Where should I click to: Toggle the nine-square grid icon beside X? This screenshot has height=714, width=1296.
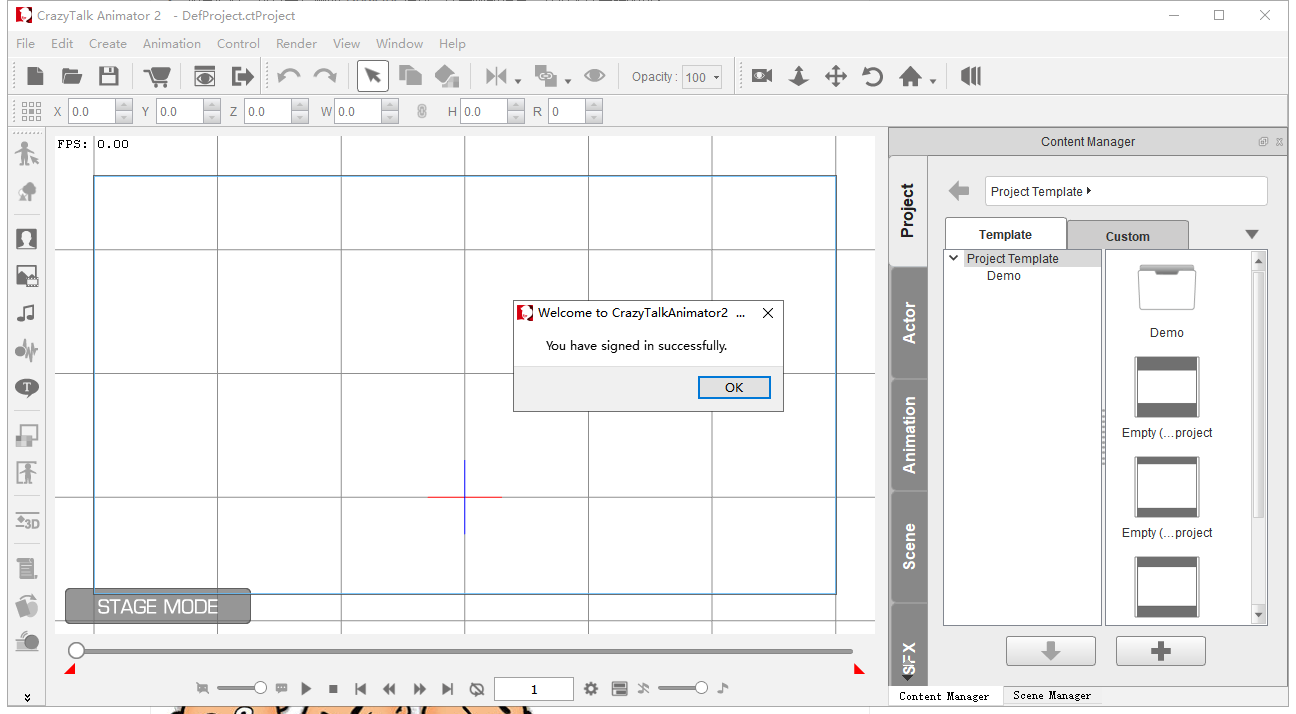31,112
